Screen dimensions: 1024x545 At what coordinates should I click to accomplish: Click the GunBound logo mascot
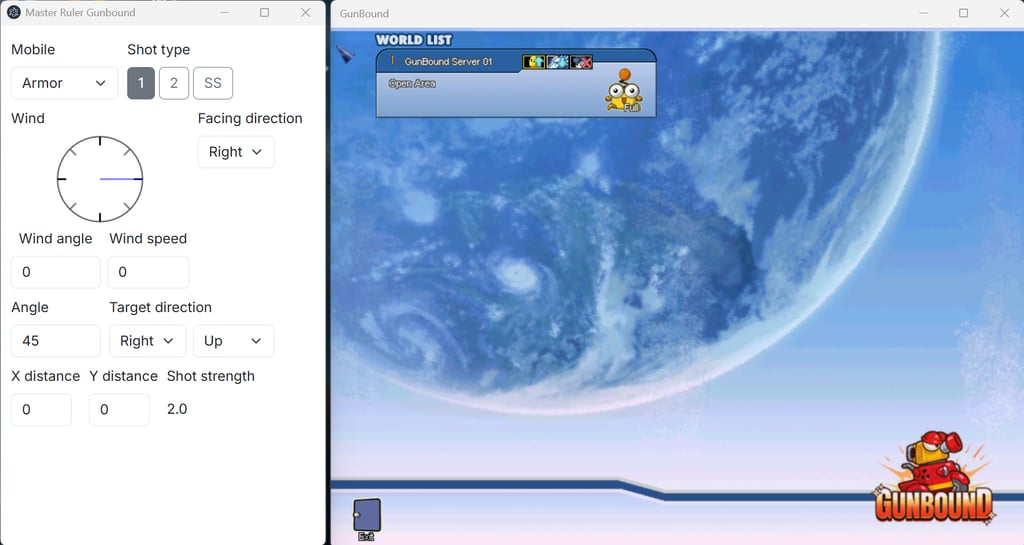(x=934, y=478)
